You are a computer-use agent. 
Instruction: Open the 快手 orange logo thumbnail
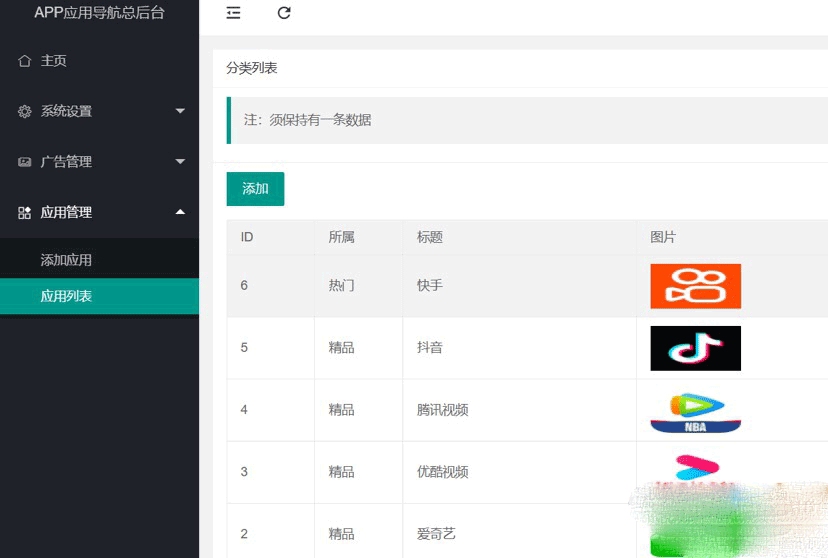695,286
